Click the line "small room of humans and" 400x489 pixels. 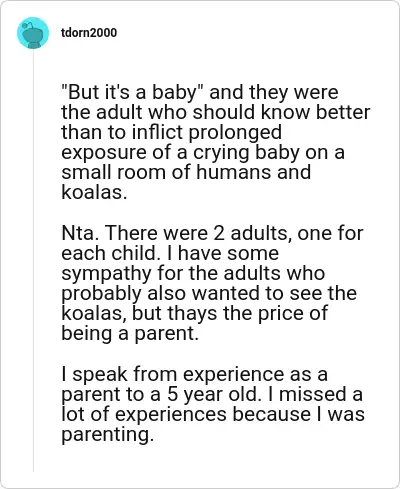[x=186, y=172]
